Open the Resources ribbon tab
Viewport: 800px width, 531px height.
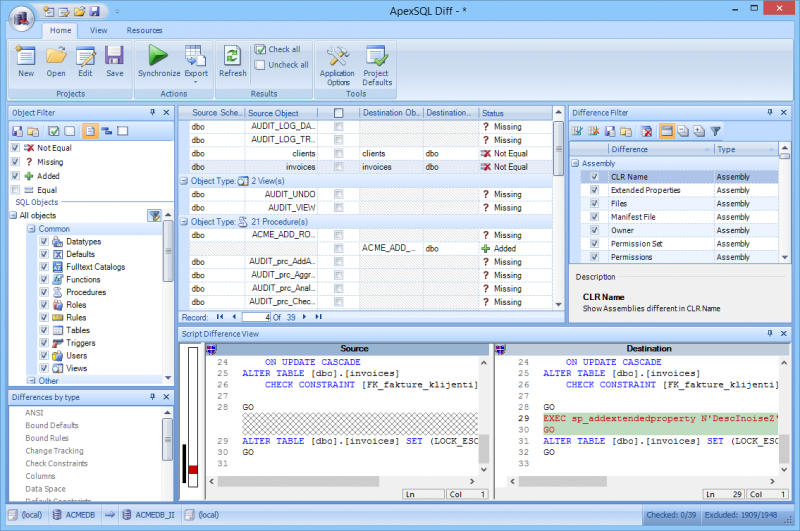point(144,31)
